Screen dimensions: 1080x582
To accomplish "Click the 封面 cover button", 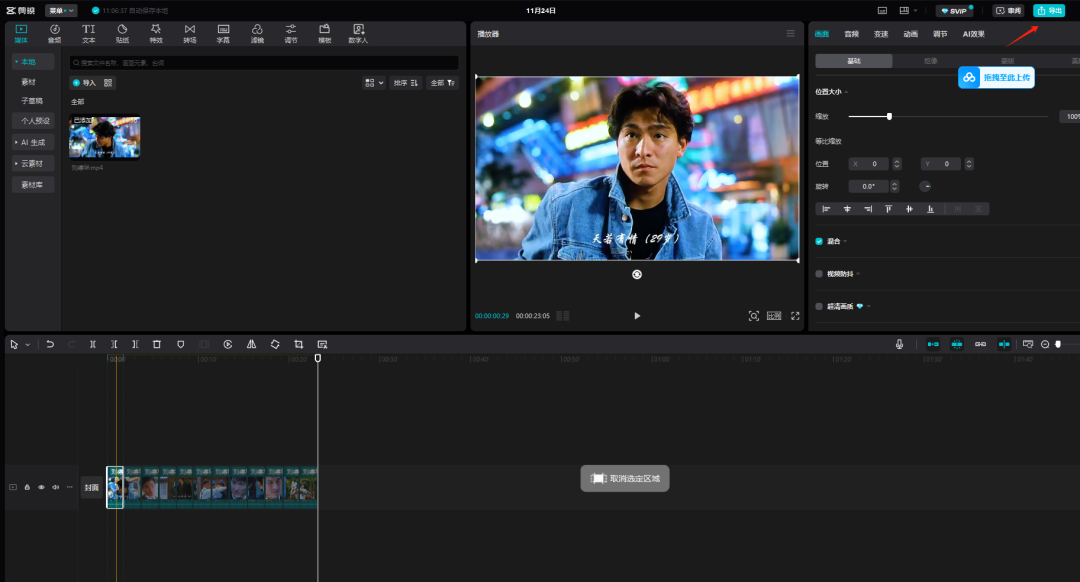I will pyautogui.click(x=92, y=487).
